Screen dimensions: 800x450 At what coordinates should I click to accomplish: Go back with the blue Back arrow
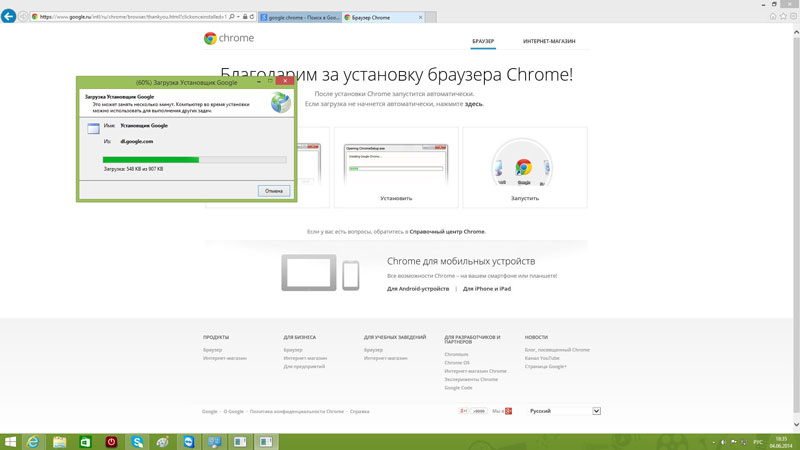tap(8, 16)
